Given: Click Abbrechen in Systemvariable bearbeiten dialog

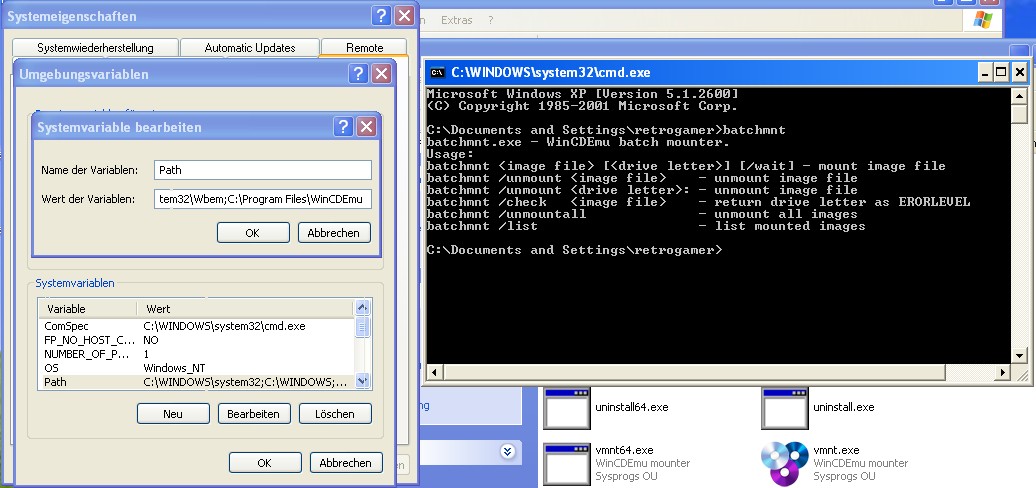Looking at the screenshot, I should pyautogui.click(x=334, y=232).
